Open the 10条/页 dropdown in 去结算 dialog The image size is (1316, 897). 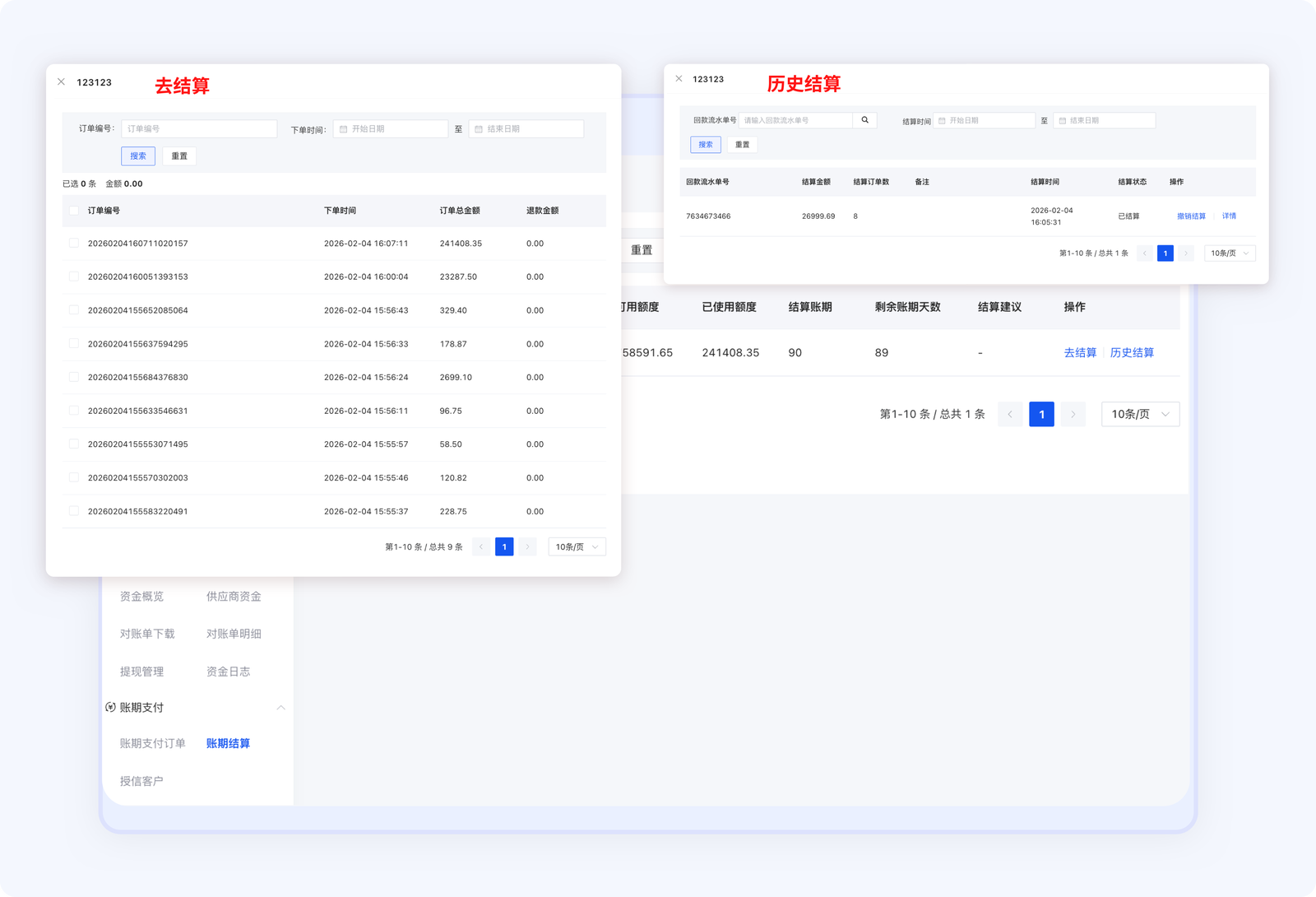pos(577,546)
